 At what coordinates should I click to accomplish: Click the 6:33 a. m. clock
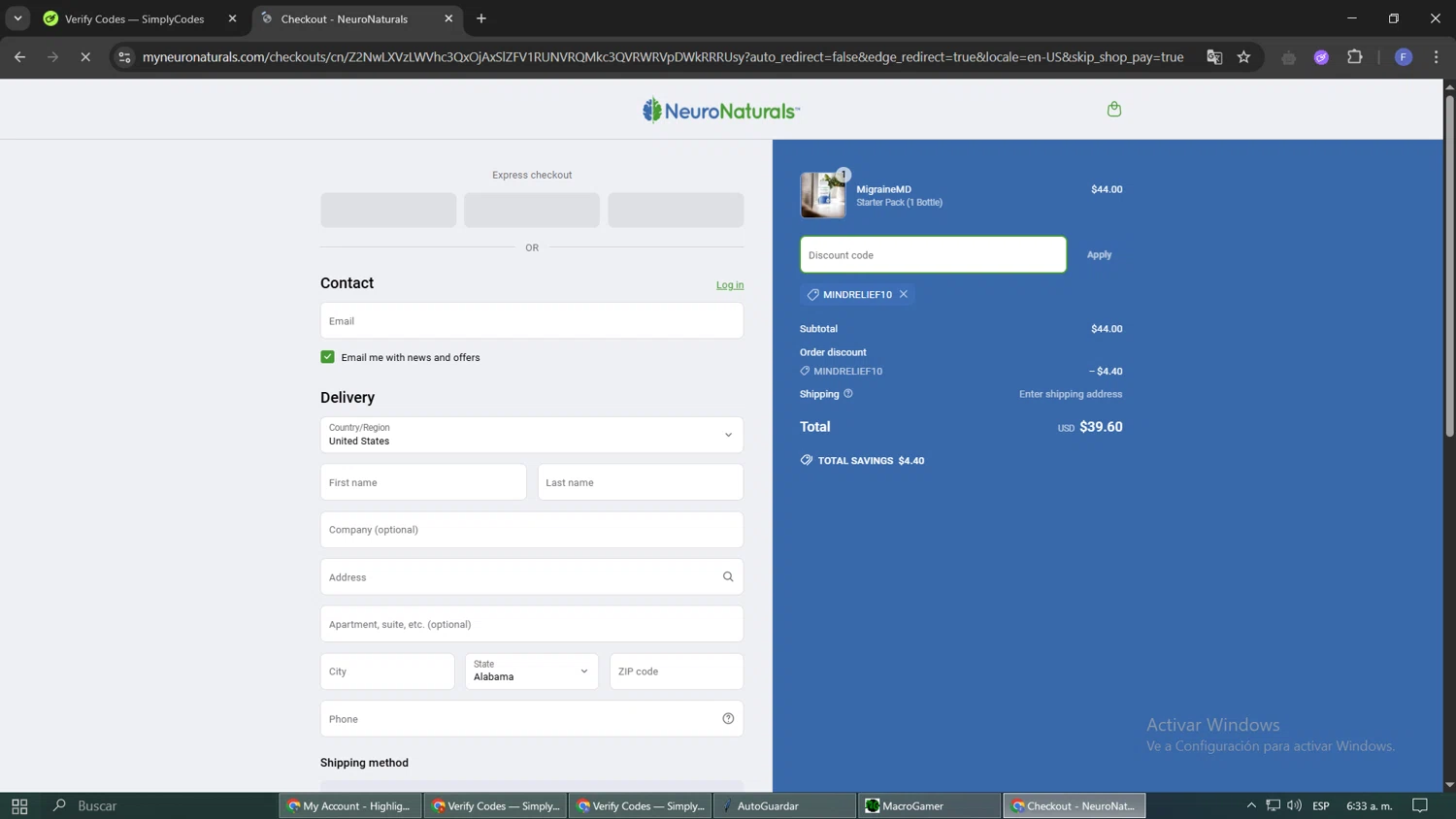(1369, 805)
